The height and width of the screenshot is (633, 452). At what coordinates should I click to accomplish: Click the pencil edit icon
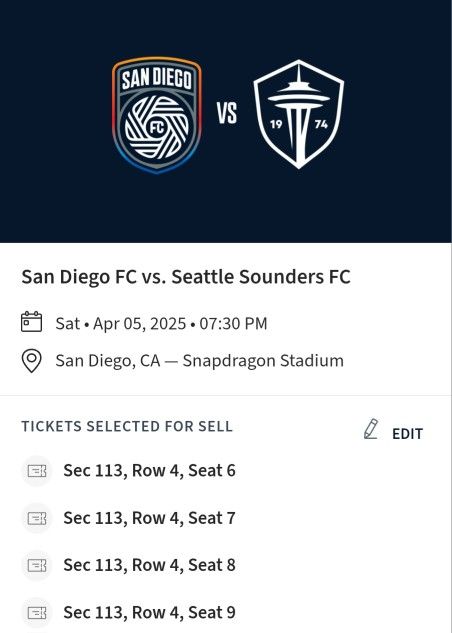371,429
